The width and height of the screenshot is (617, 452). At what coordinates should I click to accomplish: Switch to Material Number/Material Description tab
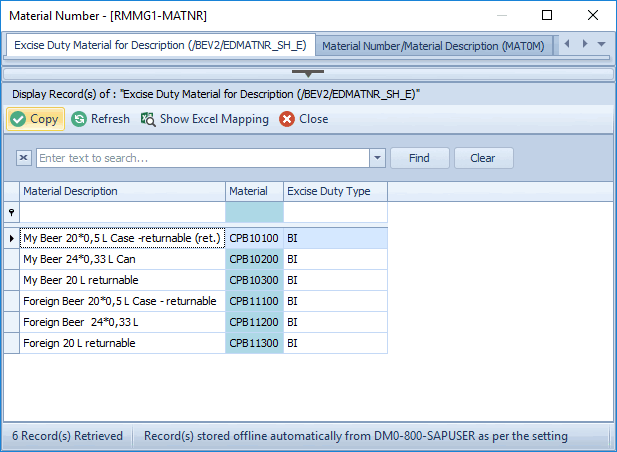435,46
